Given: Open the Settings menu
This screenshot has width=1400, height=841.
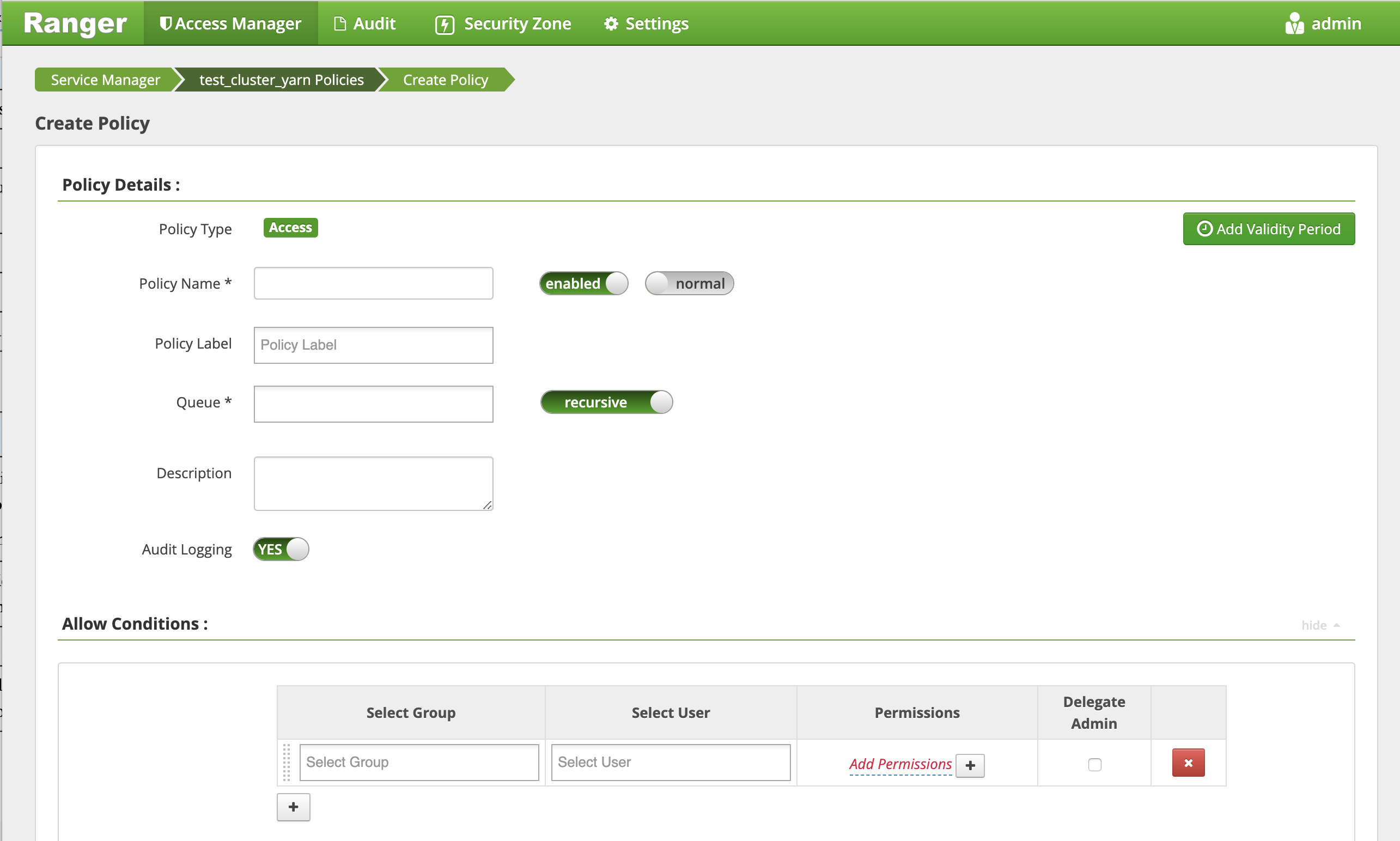Looking at the screenshot, I should (646, 23).
